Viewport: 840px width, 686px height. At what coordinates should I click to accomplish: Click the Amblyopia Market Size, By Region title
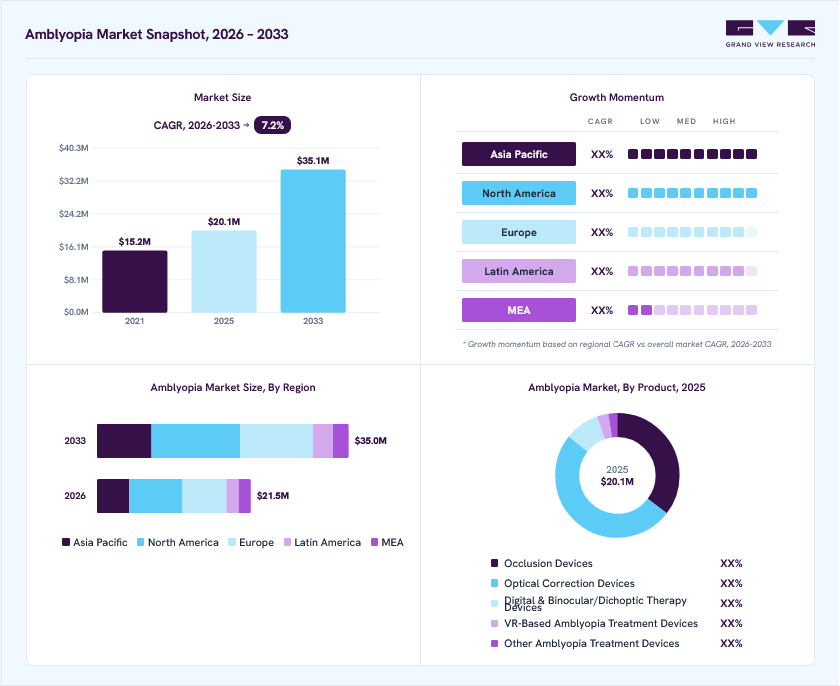click(x=233, y=387)
